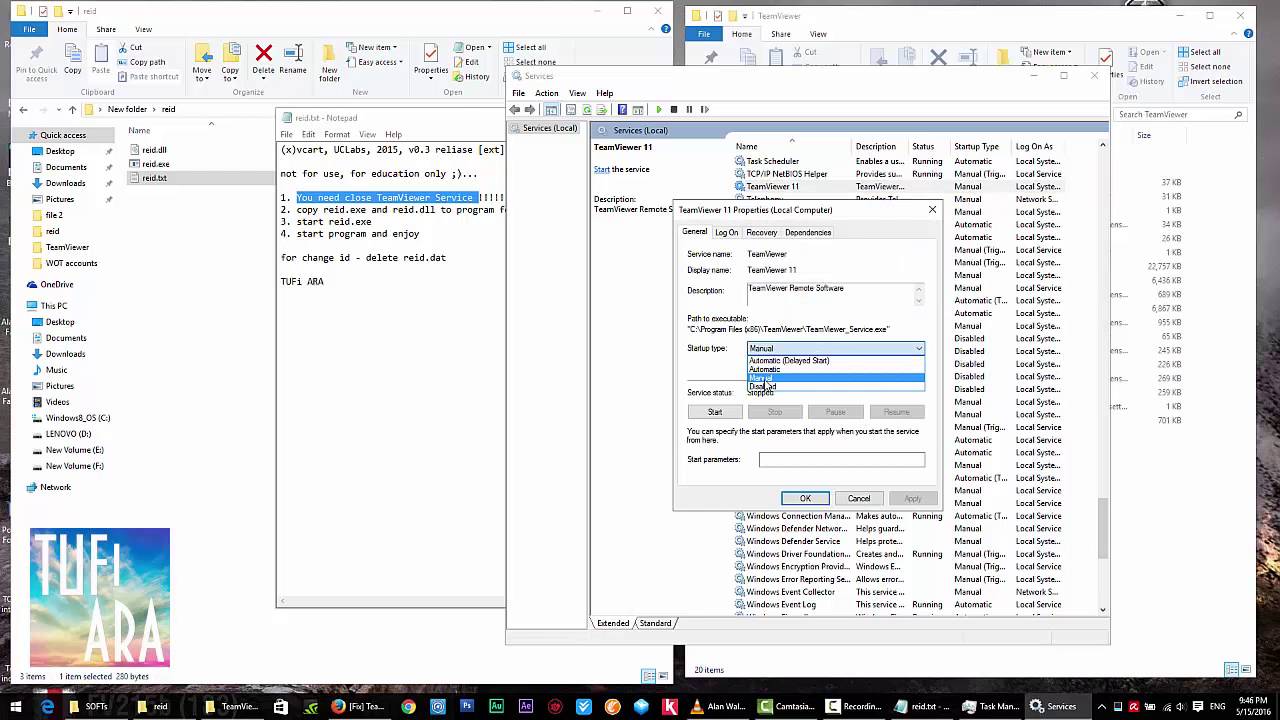1280x720 pixels.
Task: Click Invert selection in TeamViewer Explorer ribbon
Action: pos(1209,81)
